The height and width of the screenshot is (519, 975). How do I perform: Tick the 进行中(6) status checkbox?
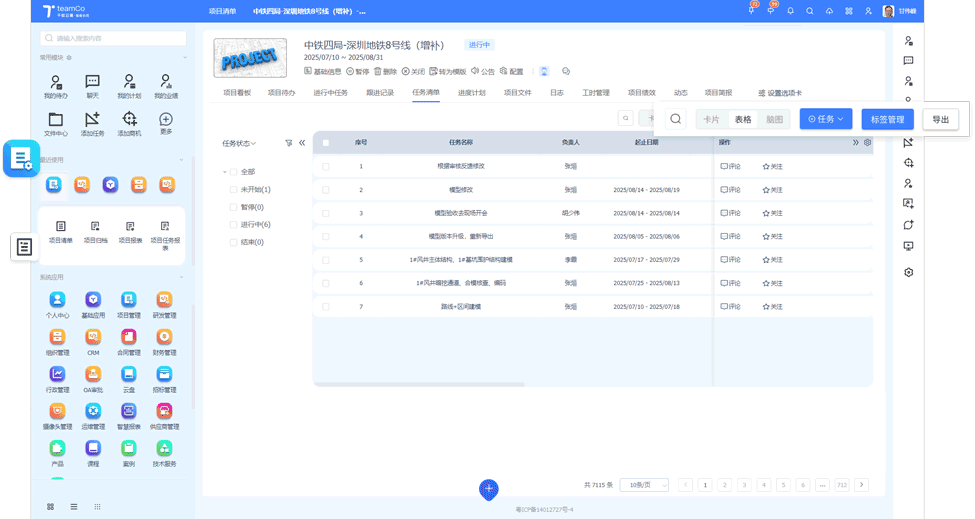coord(234,225)
